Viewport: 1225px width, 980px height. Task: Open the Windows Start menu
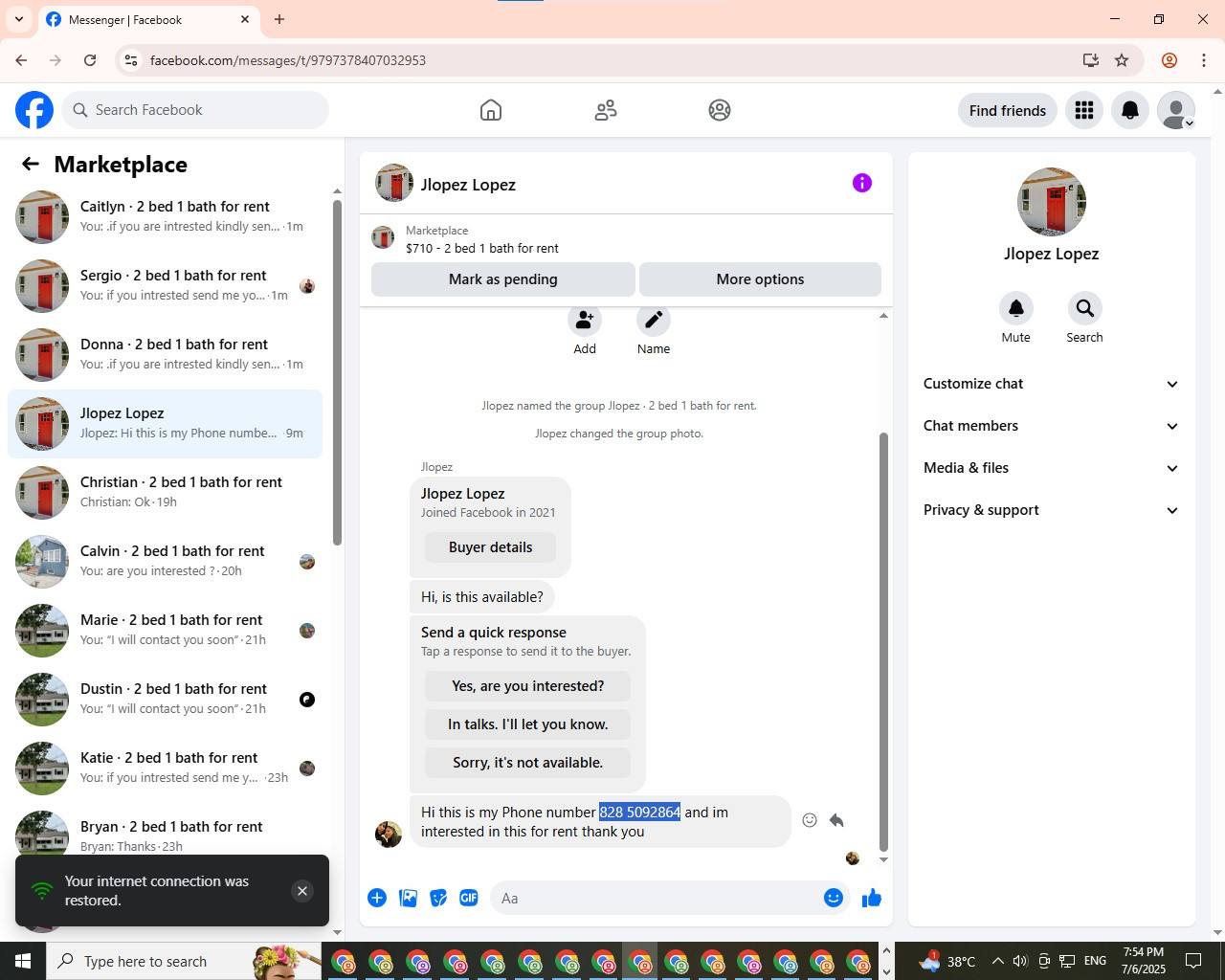tap(23, 961)
